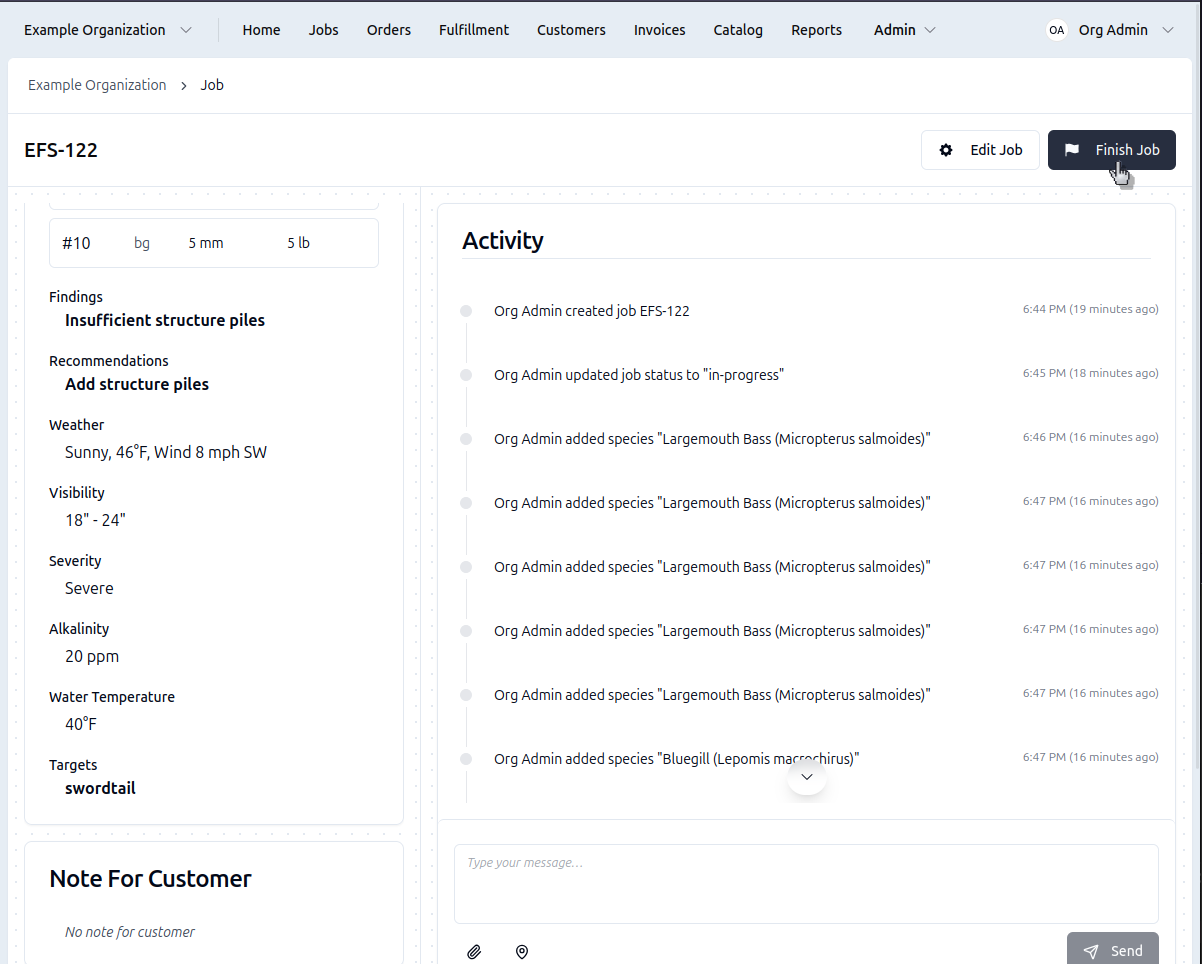Send the activity message
The image size is (1202, 964).
coord(1112,951)
